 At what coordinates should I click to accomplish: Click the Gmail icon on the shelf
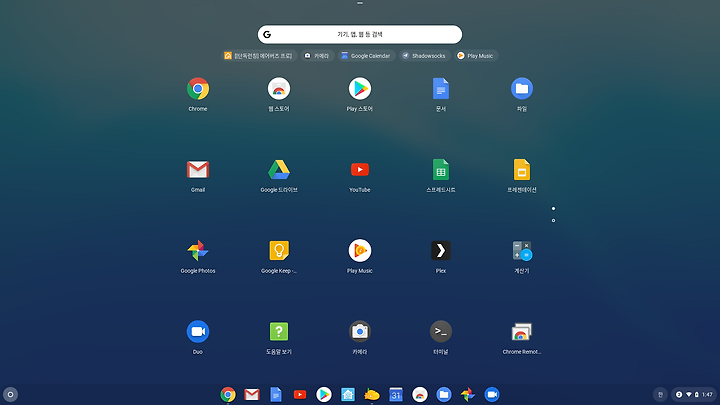tap(252, 394)
